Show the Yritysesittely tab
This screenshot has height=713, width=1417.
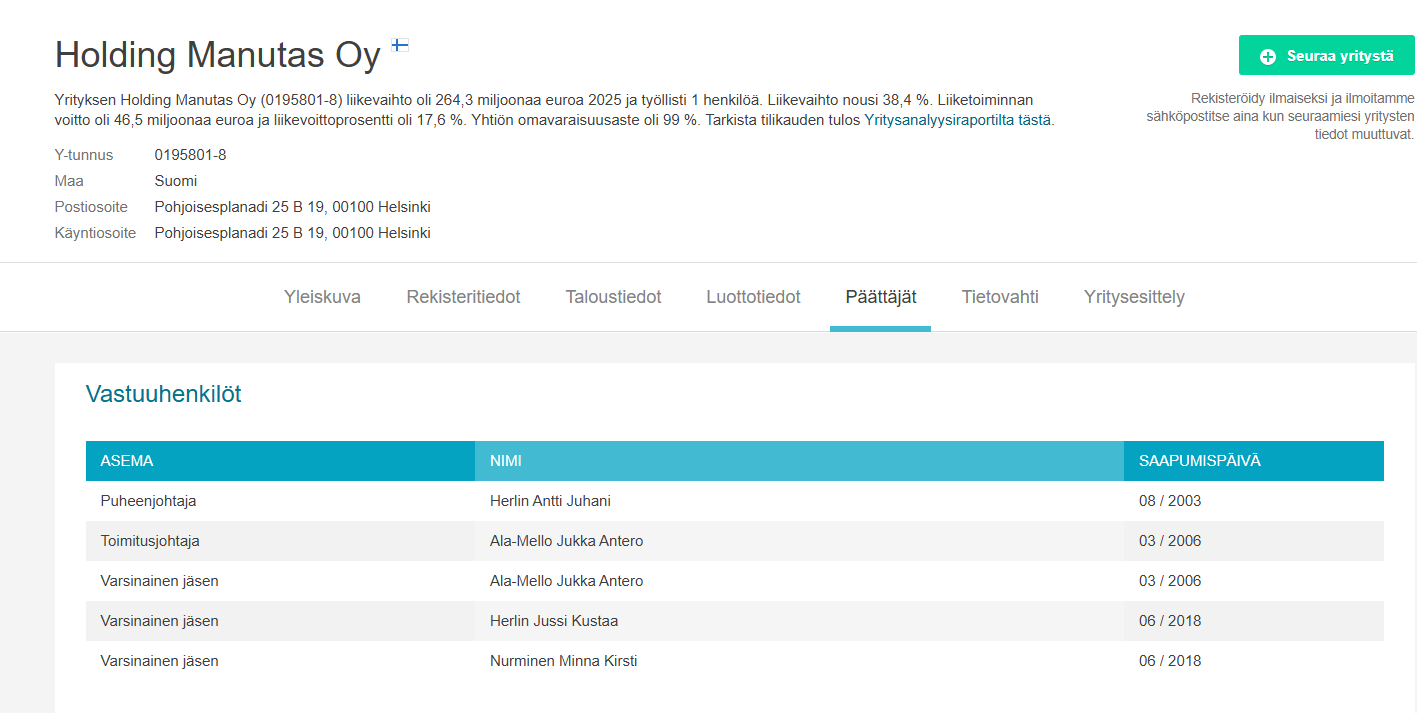[x=1134, y=297]
